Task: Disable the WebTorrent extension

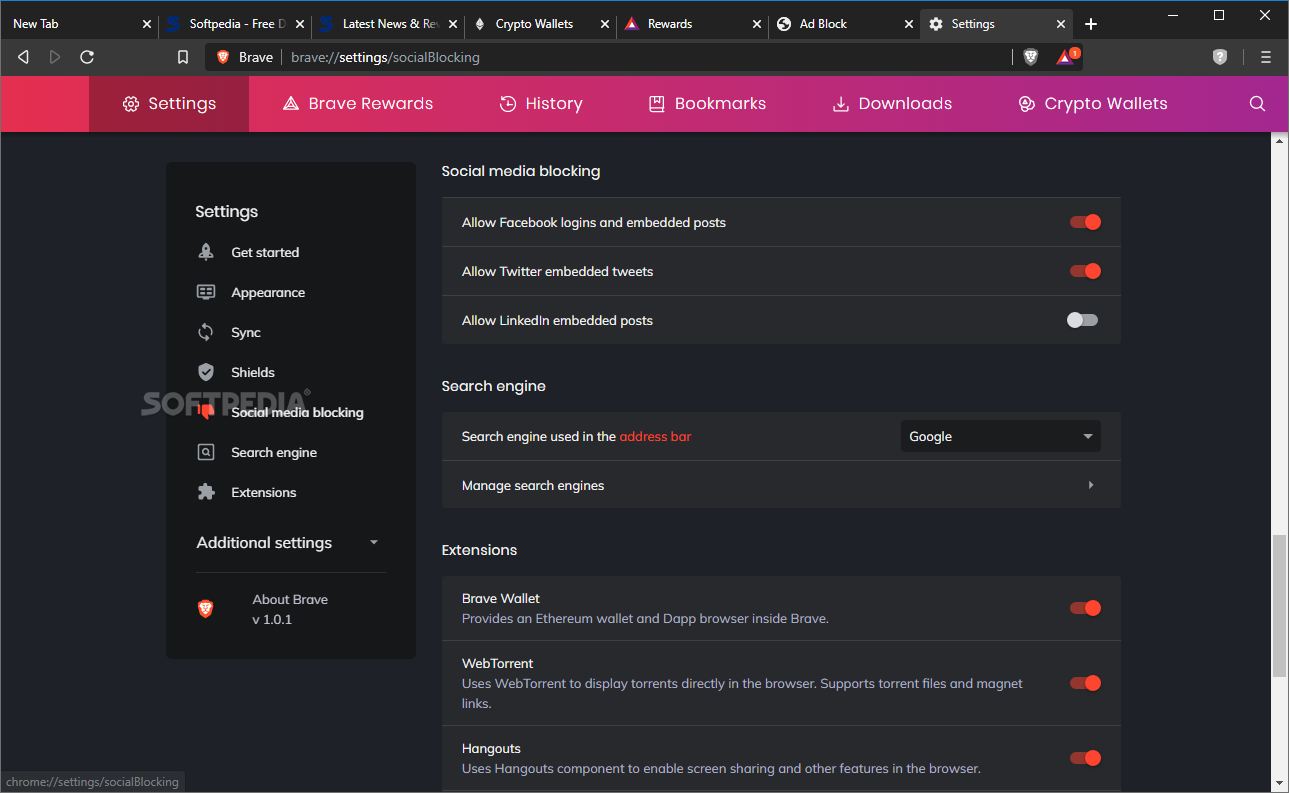Action: pyautogui.click(x=1085, y=683)
